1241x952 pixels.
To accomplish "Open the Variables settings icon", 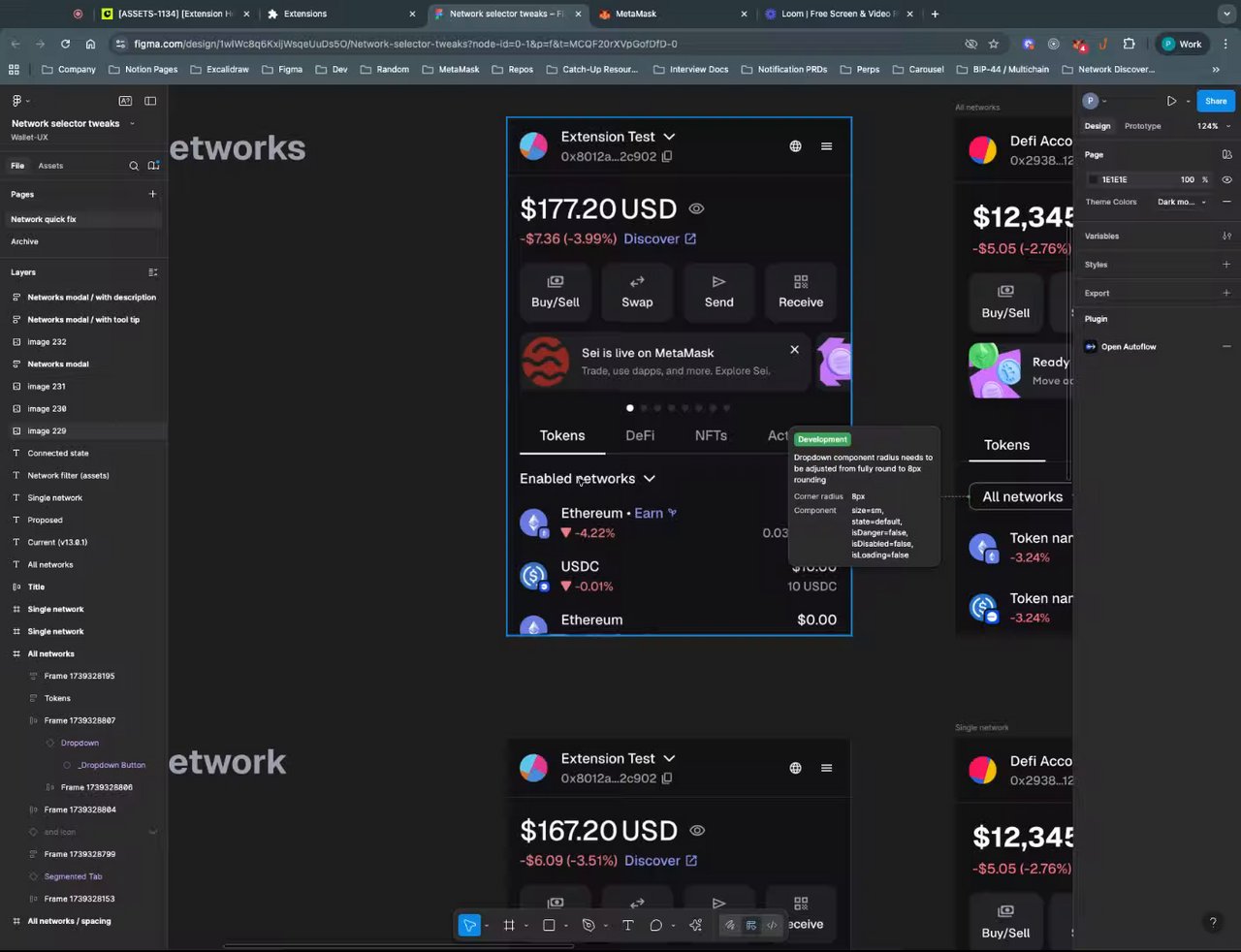I will (x=1226, y=236).
